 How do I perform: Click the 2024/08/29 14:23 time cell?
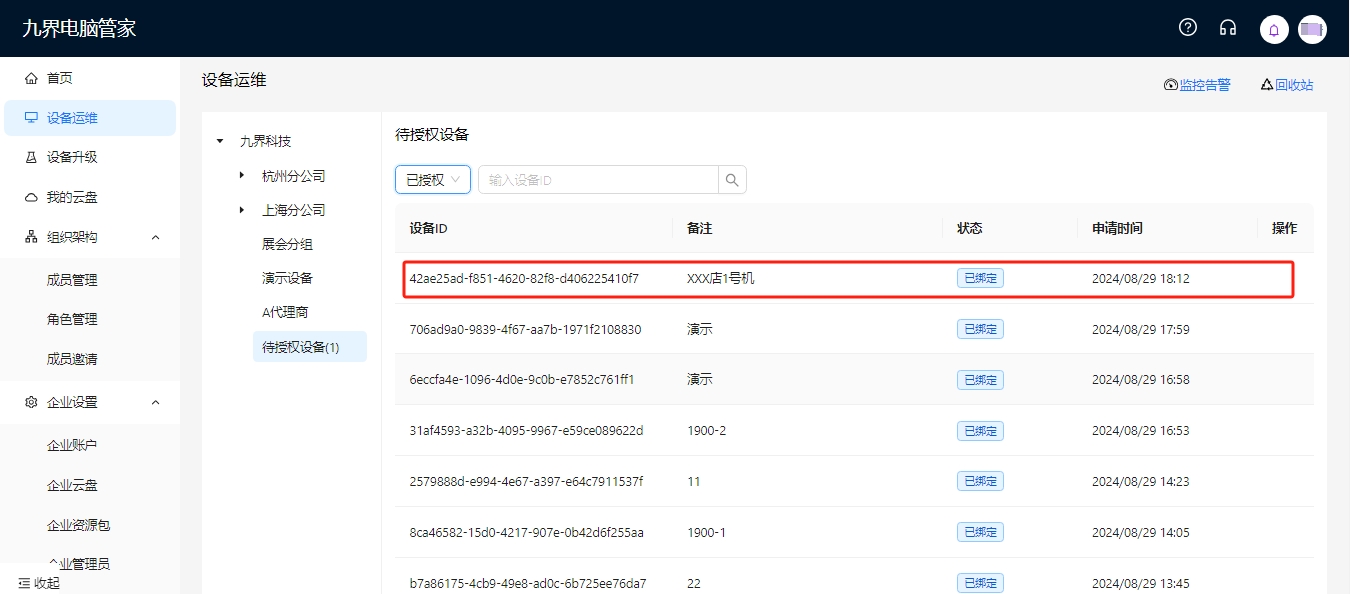pos(1141,482)
